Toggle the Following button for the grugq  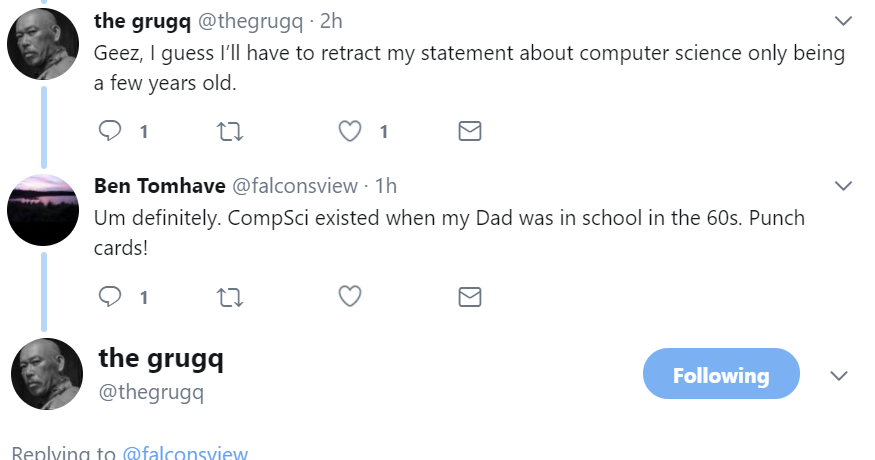[x=720, y=375]
